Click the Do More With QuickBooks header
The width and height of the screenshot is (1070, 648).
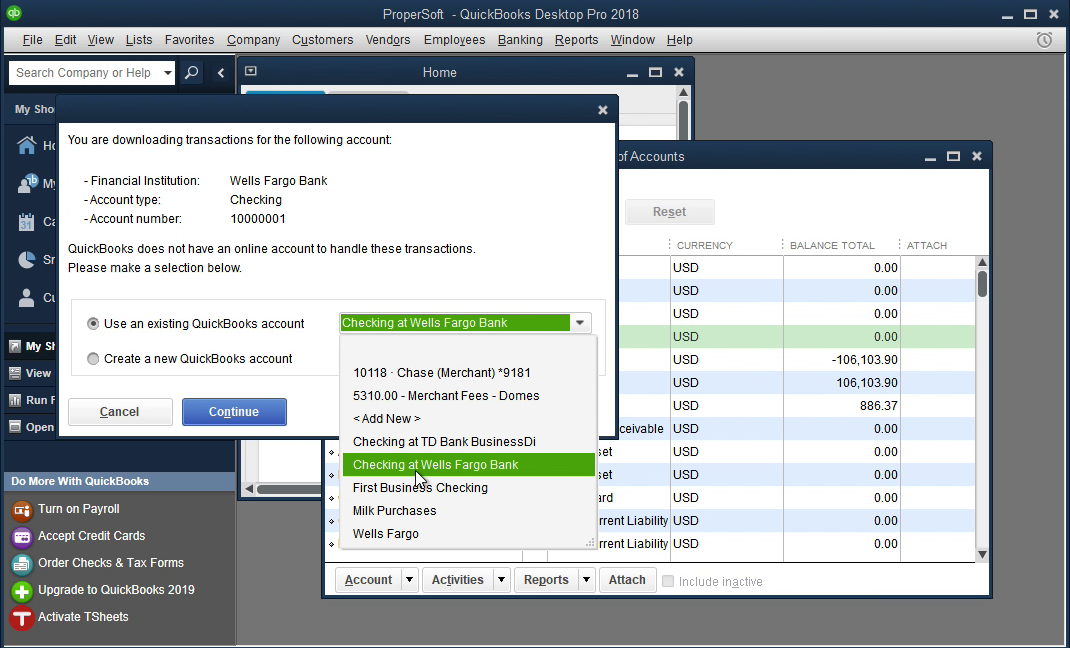coord(119,482)
